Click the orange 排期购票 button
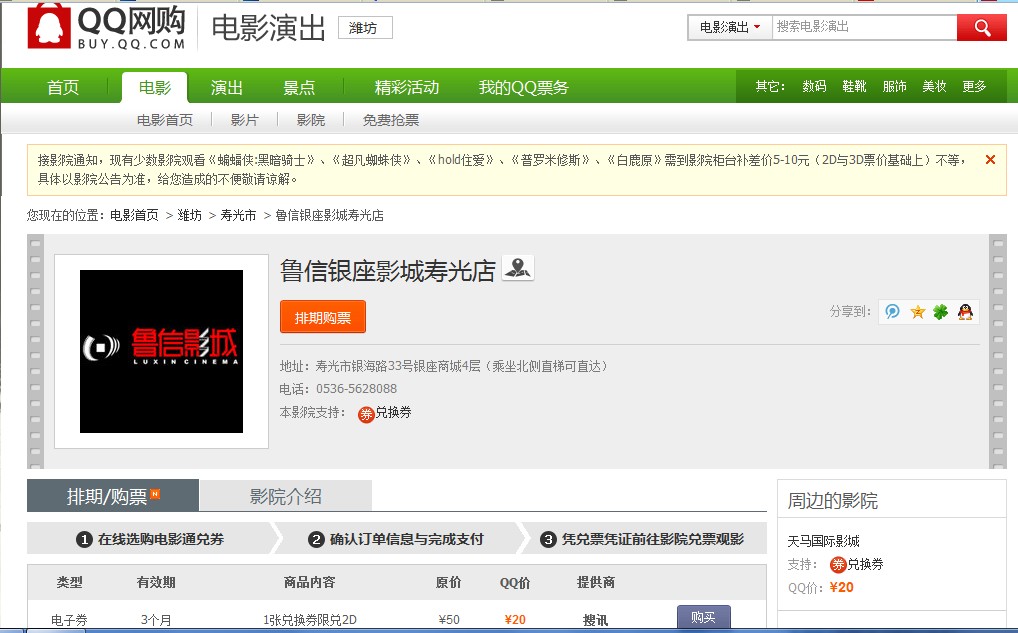The image size is (1018, 633). click(323, 317)
